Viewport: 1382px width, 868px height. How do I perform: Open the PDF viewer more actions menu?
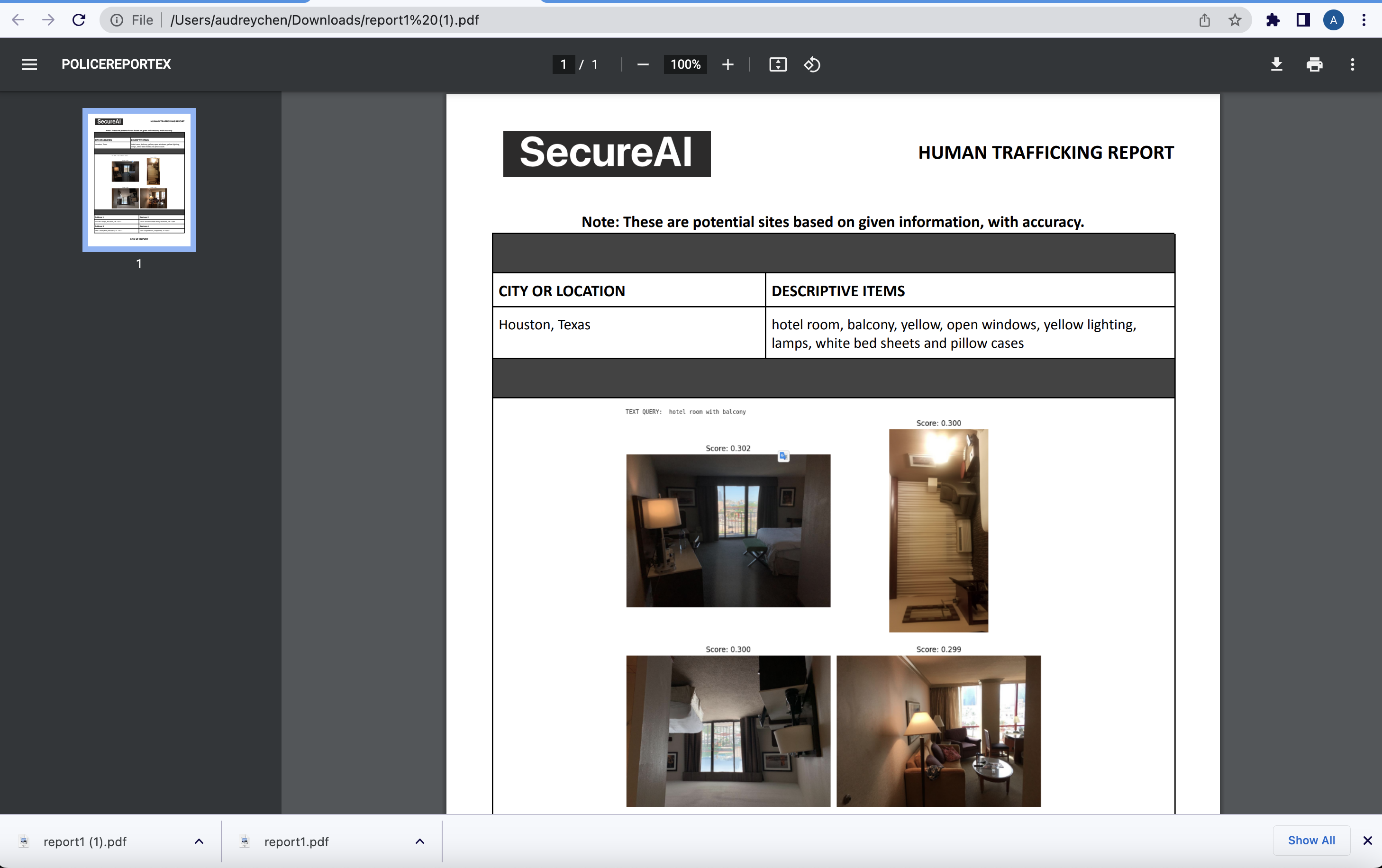[1352, 64]
